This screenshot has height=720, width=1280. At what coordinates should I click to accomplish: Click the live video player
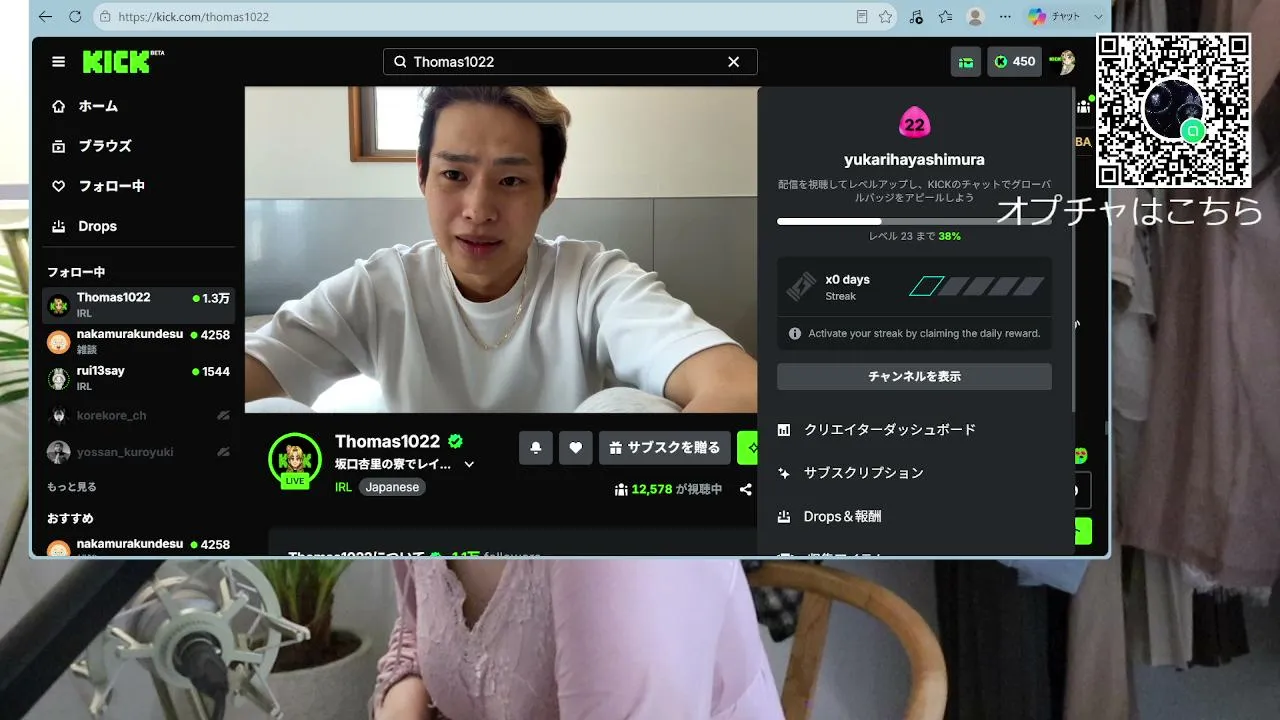[501, 249]
